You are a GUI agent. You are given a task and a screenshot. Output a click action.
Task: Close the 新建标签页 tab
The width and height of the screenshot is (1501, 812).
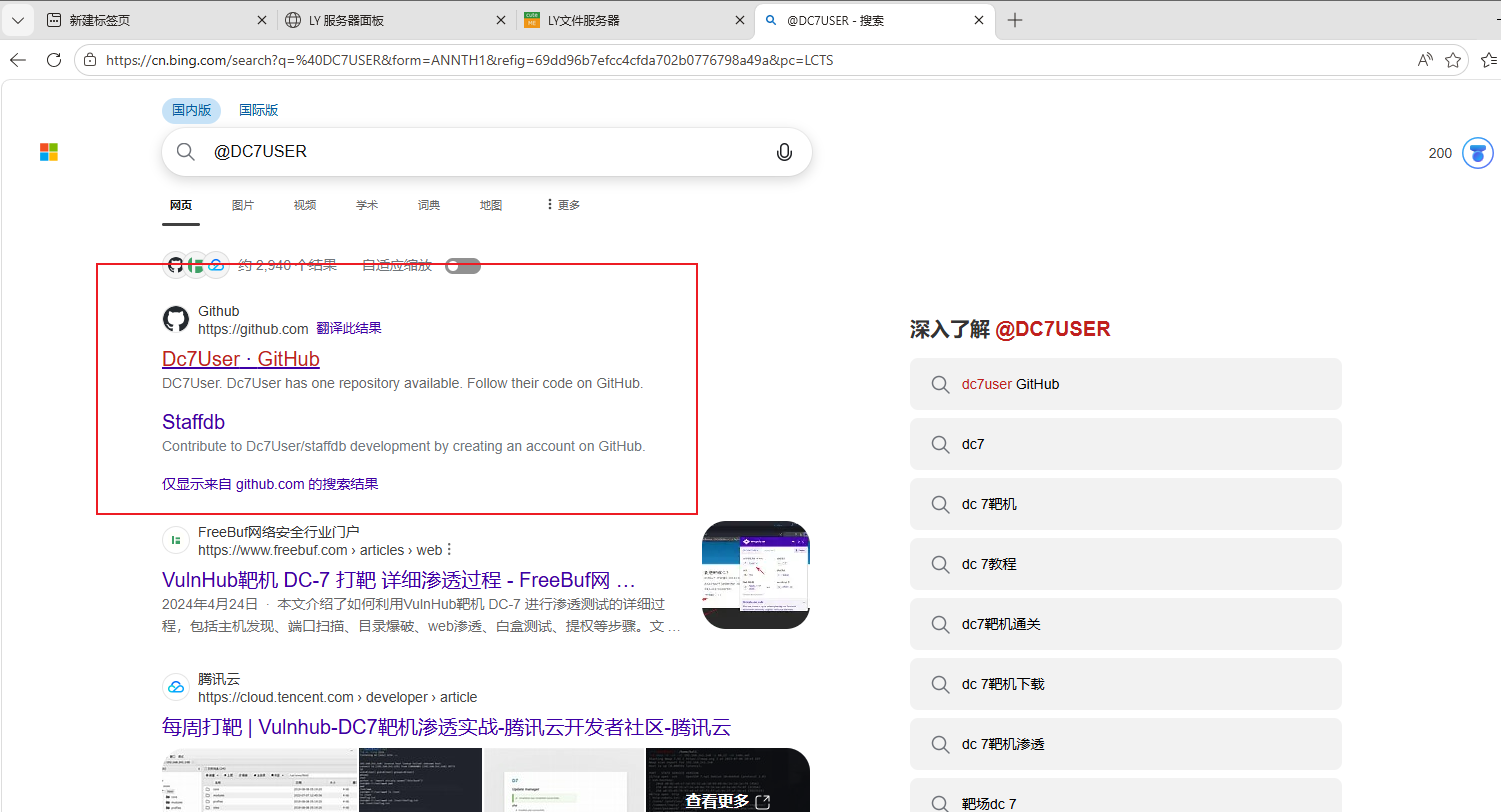(262, 20)
